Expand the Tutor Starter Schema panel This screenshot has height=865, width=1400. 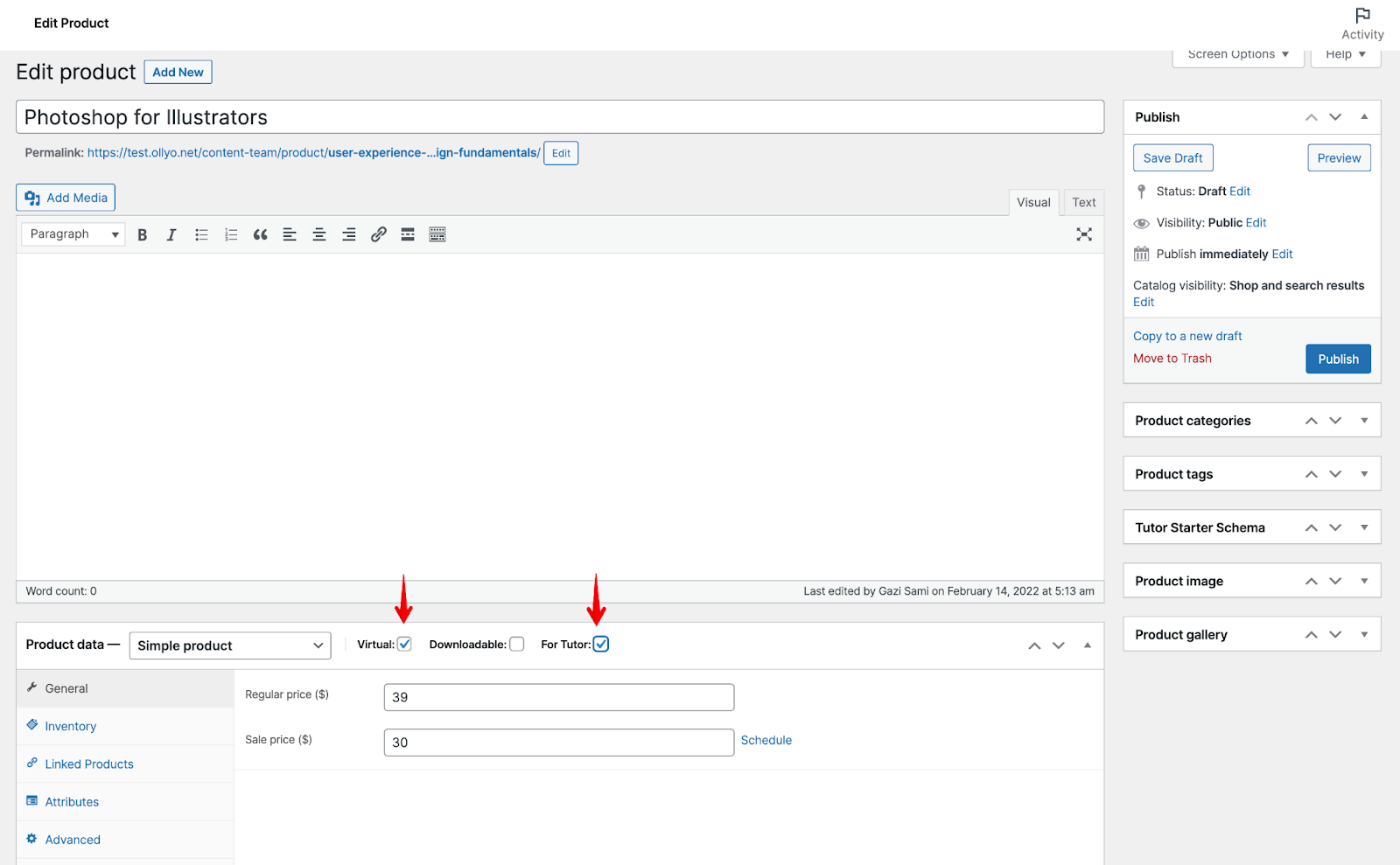pyautogui.click(x=1364, y=527)
